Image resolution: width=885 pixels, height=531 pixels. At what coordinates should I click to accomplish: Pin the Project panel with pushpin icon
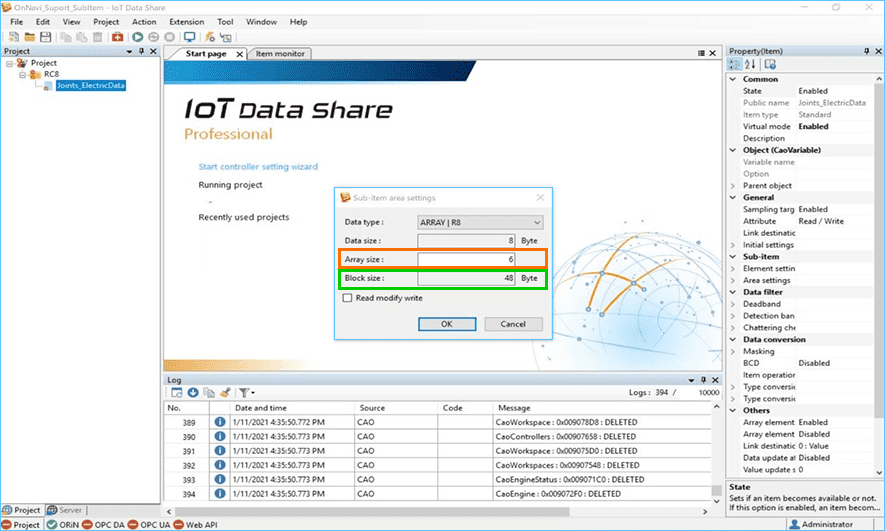coord(142,51)
